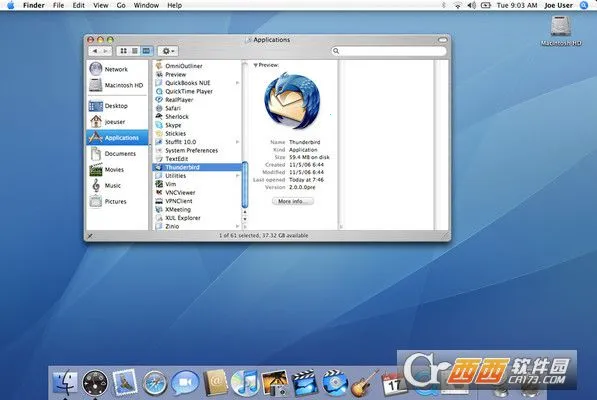This screenshot has height=400, width=597.
Task: Open the Mail stamp icon in Dock
Action: coord(125,382)
